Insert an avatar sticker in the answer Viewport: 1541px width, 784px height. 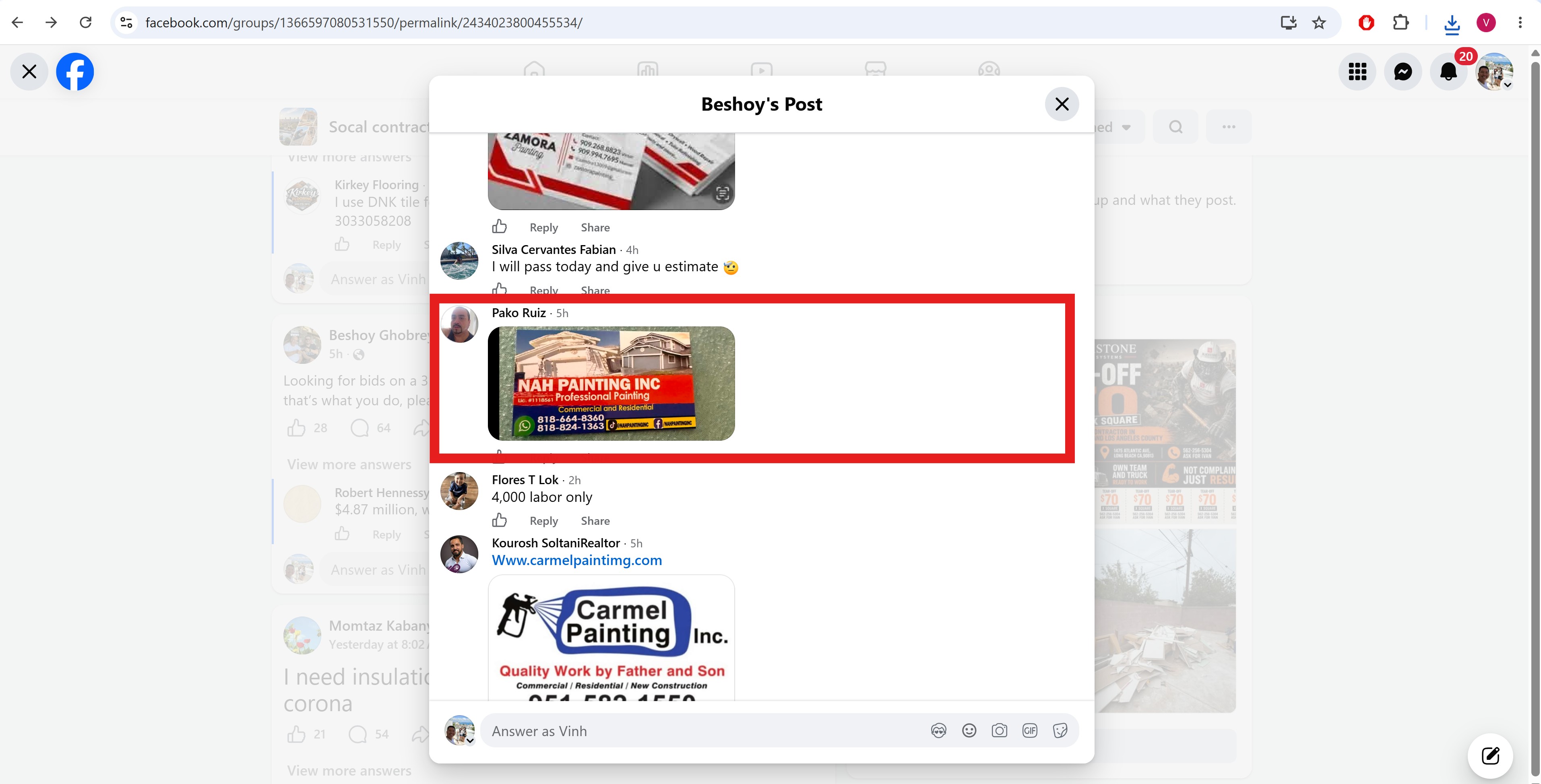point(939,731)
